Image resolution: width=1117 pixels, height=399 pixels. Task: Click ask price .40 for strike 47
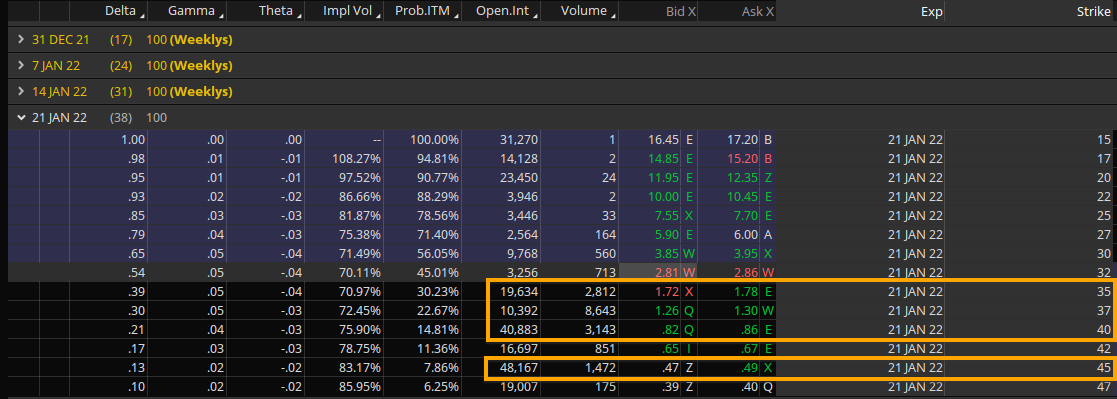pos(748,388)
